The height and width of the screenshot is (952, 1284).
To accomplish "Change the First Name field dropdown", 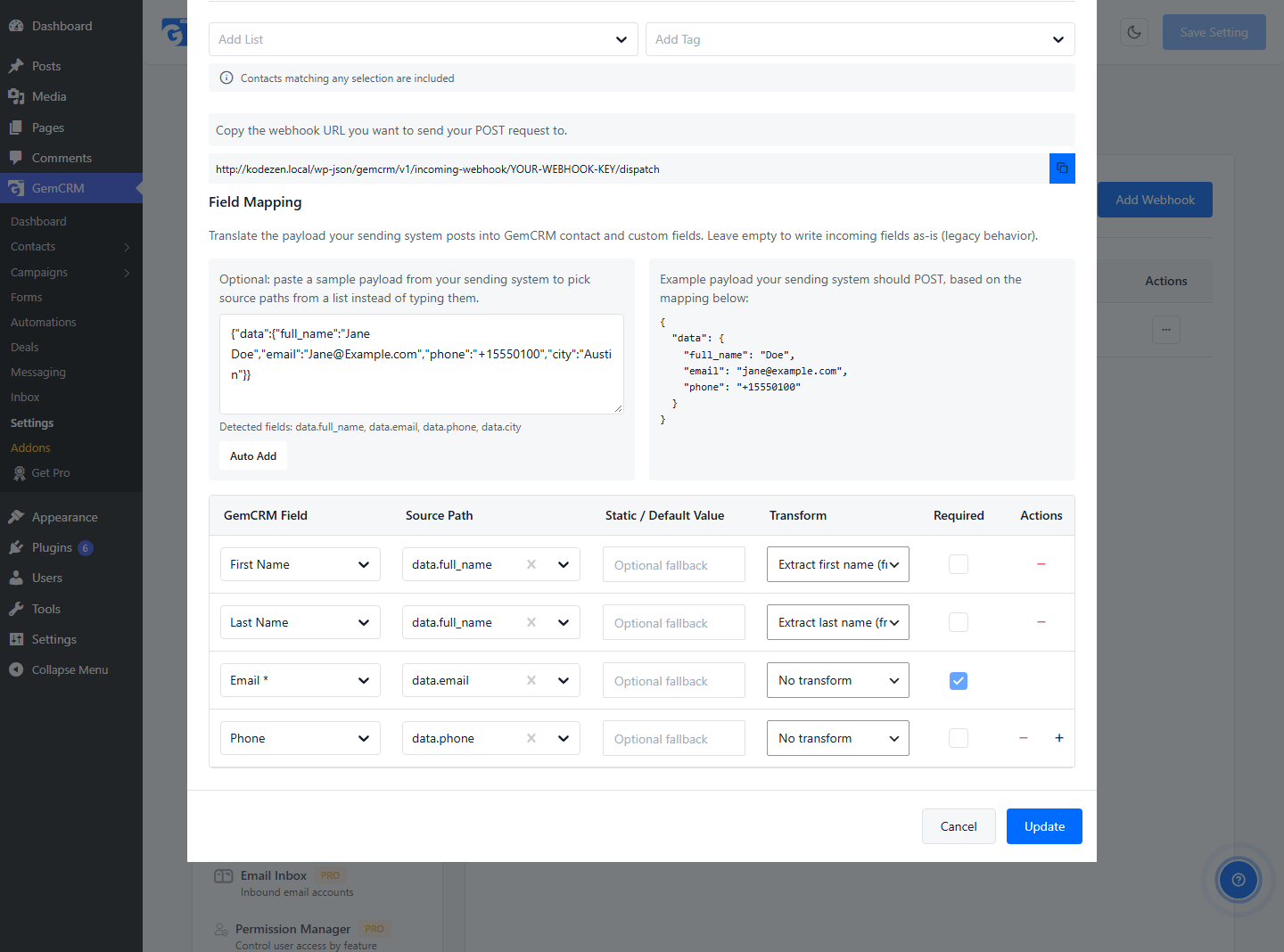I will pos(300,564).
